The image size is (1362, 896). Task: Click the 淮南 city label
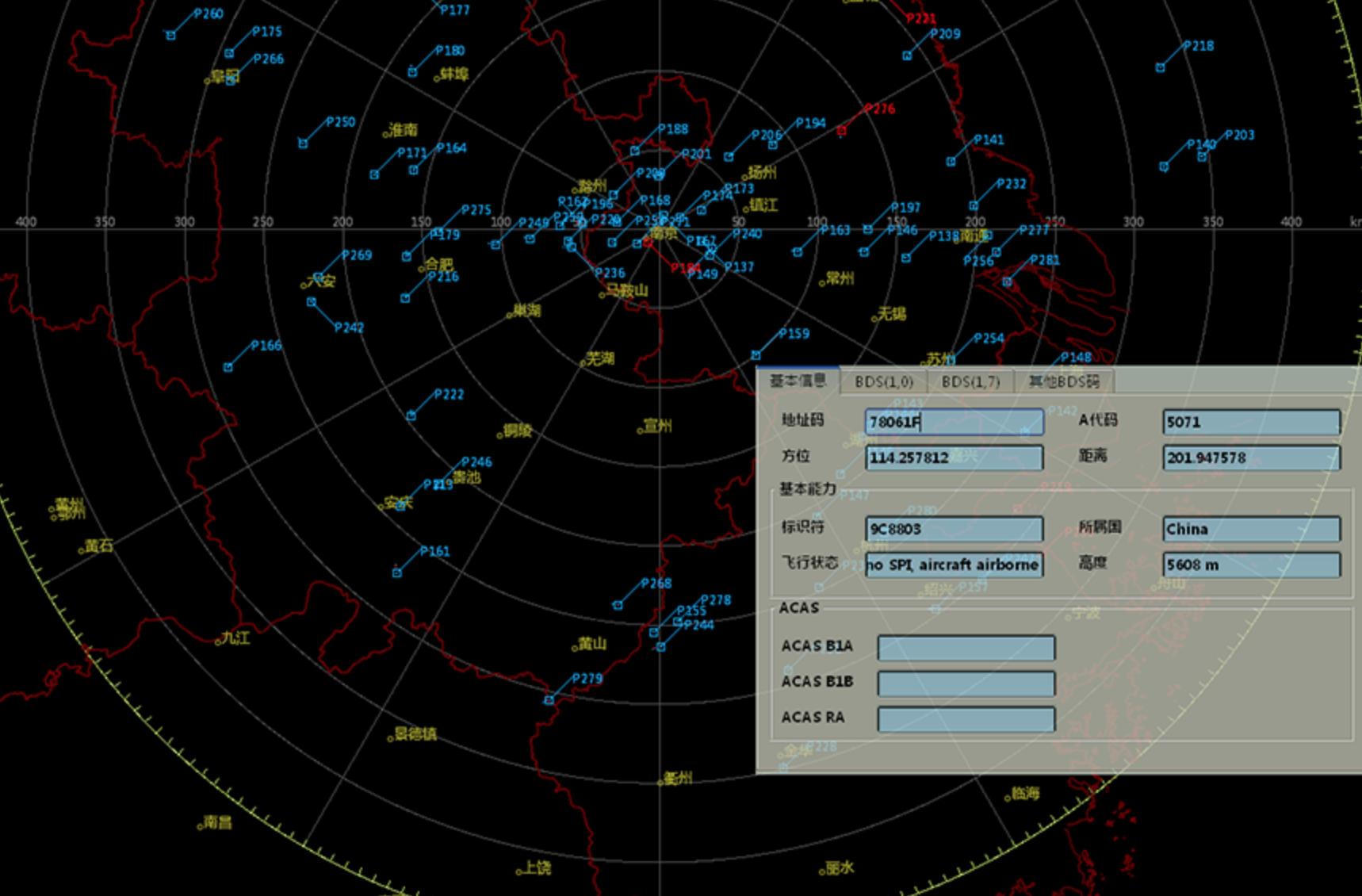404,129
